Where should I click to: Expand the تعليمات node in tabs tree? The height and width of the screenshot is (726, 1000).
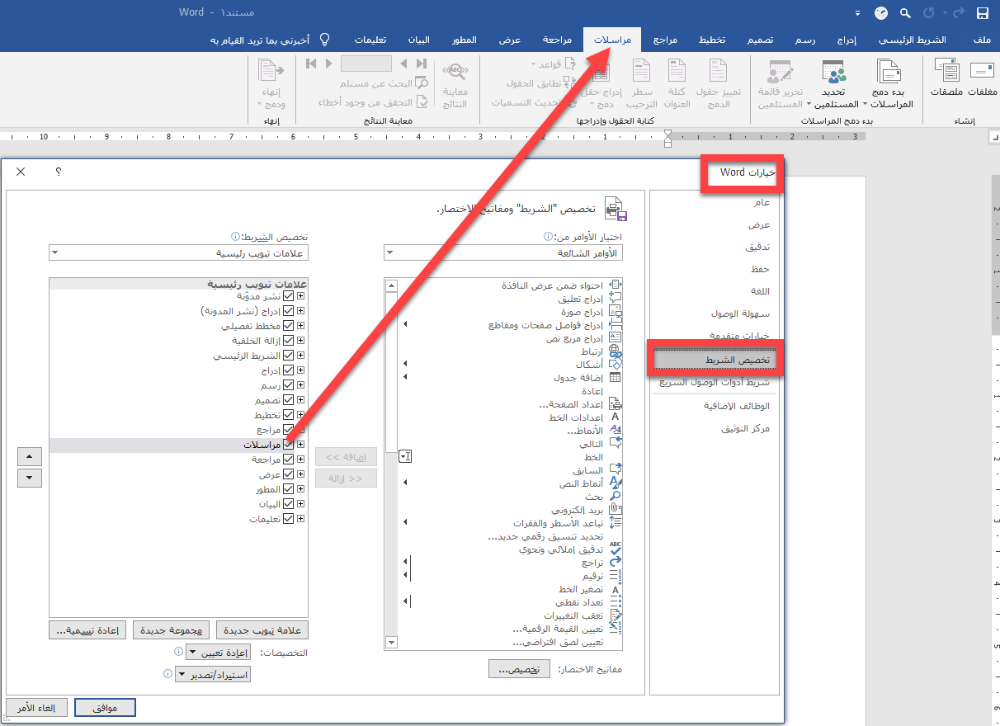300,519
